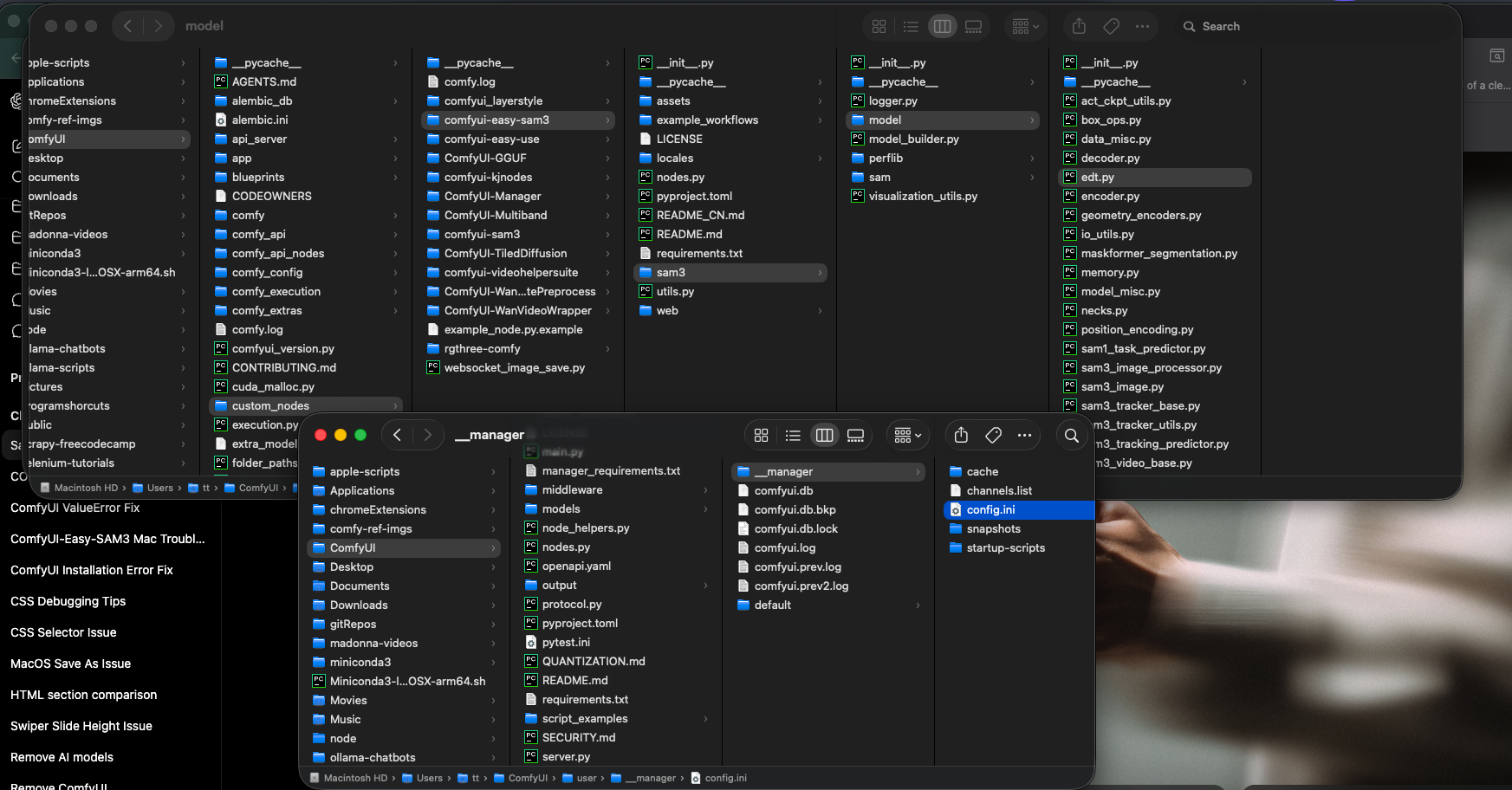Click the alembic.ini file icon

221,120
